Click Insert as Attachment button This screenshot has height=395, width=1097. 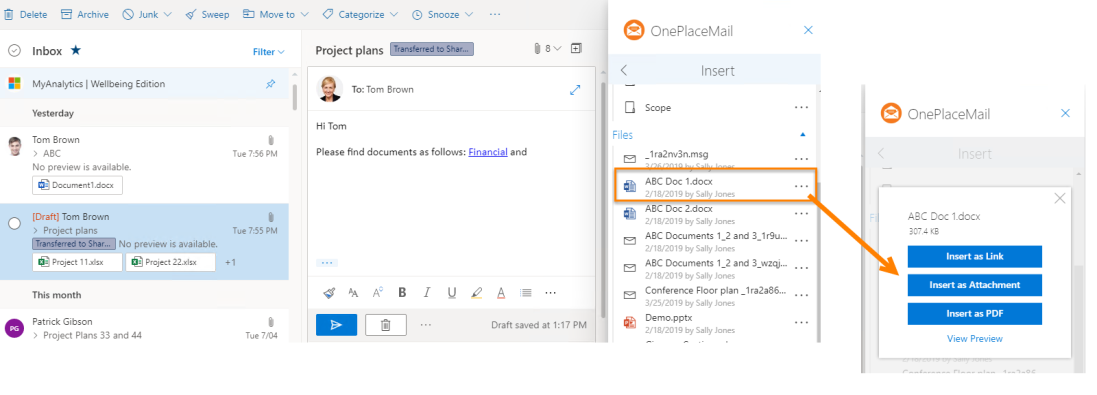pos(975,285)
